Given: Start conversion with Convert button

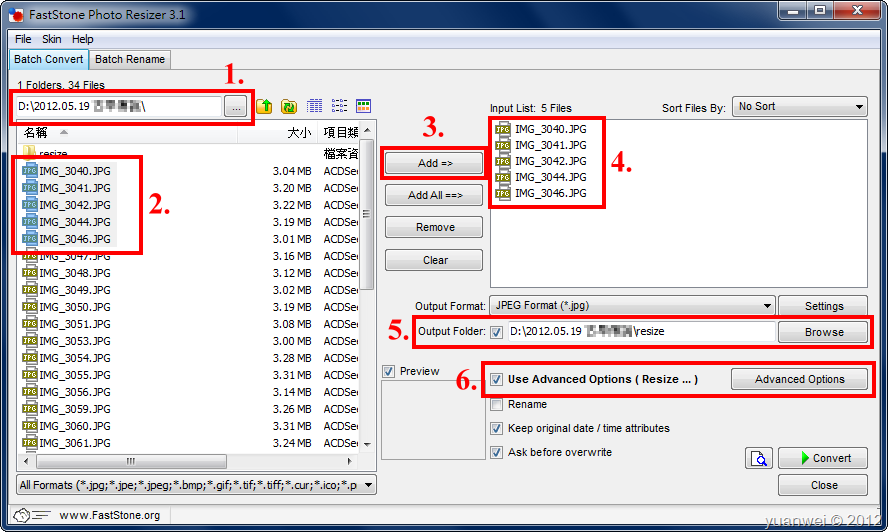Looking at the screenshot, I should tap(823, 458).
